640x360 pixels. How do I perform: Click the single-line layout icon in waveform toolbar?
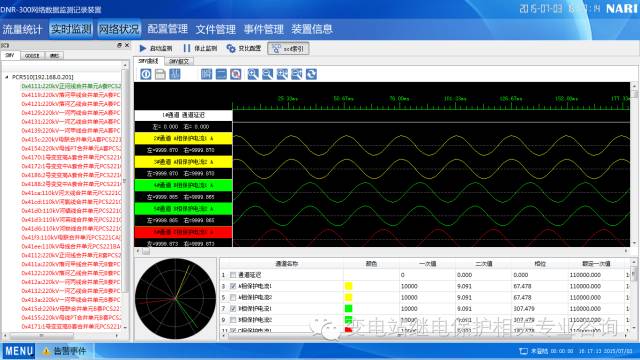pos(221,74)
